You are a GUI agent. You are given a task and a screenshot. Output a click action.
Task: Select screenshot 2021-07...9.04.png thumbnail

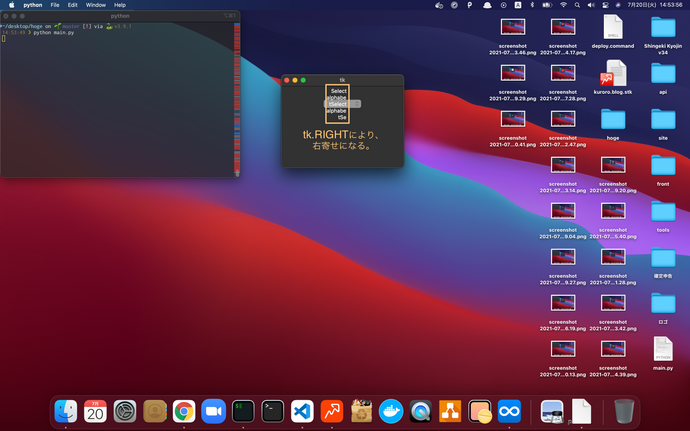(563, 211)
